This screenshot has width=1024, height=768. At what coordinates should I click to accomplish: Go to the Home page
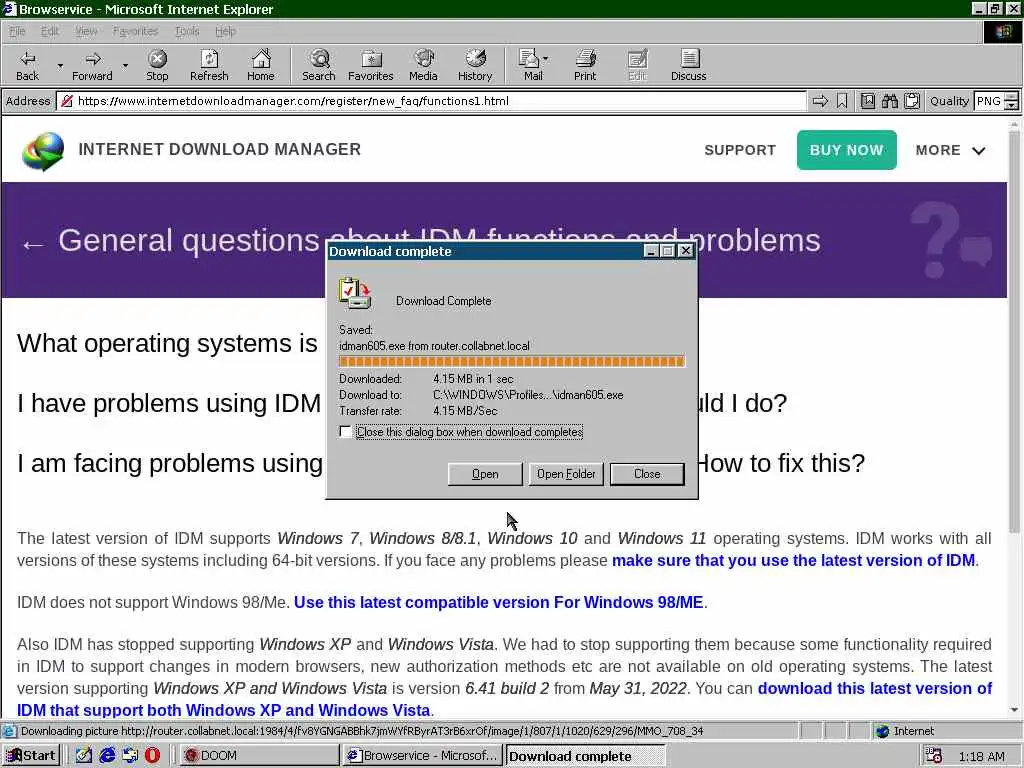(x=261, y=65)
